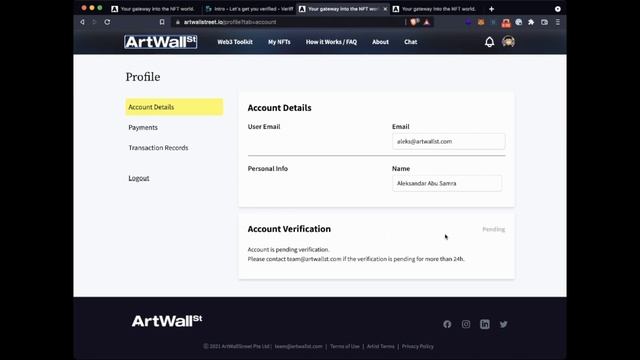
Task: Click the 'Personal Info' label
Action: click(267, 169)
